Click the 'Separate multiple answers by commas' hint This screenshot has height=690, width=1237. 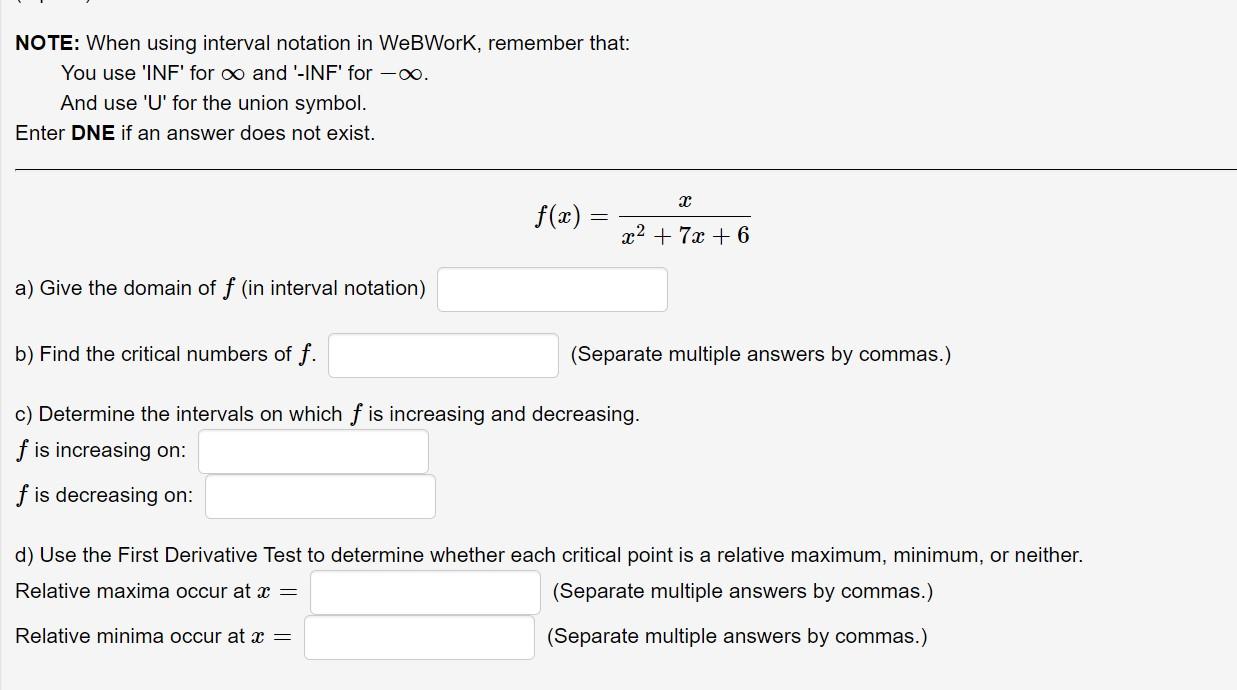tap(759, 354)
